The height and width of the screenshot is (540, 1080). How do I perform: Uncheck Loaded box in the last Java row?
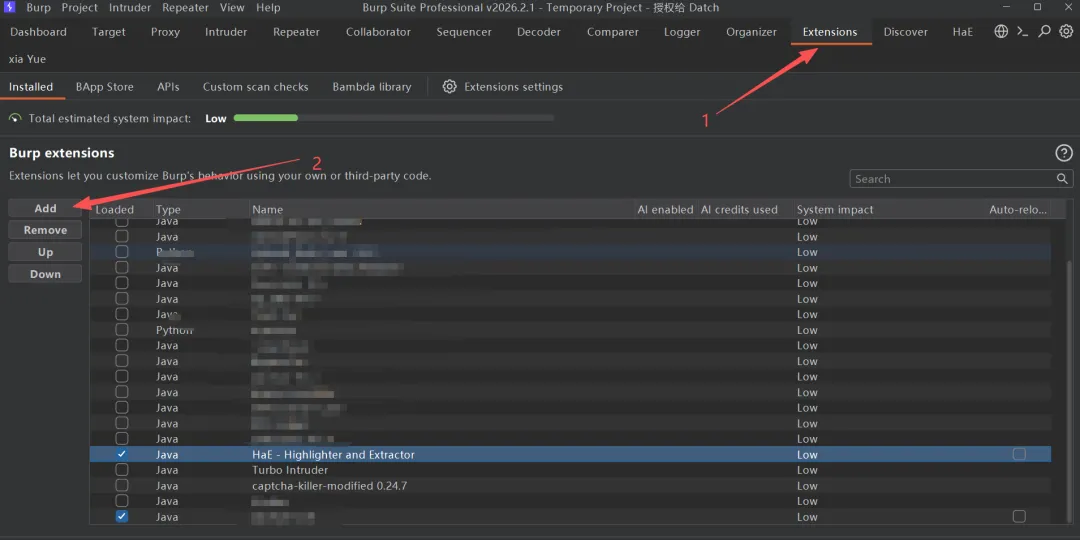click(x=122, y=517)
